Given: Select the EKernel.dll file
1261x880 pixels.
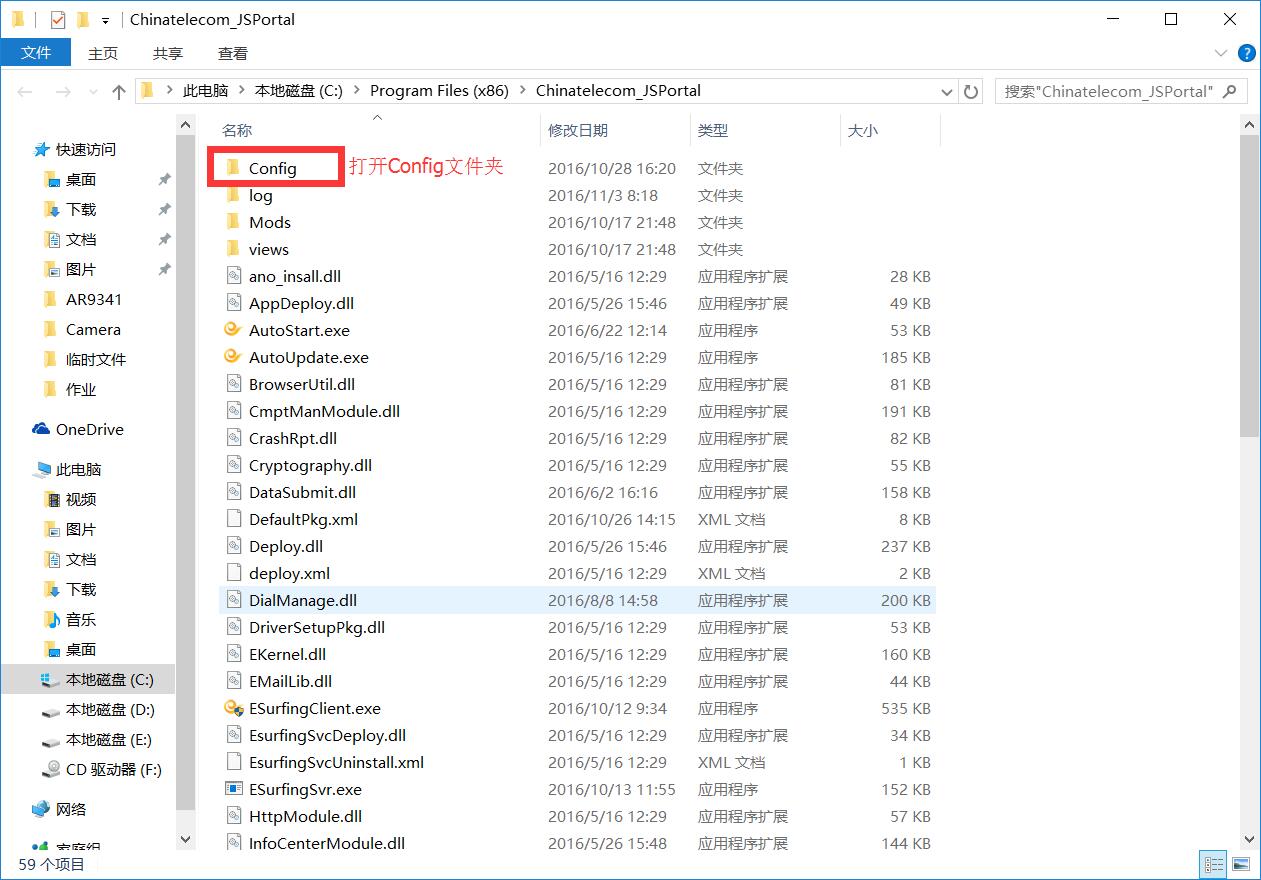Looking at the screenshot, I should (x=287, y=654).
